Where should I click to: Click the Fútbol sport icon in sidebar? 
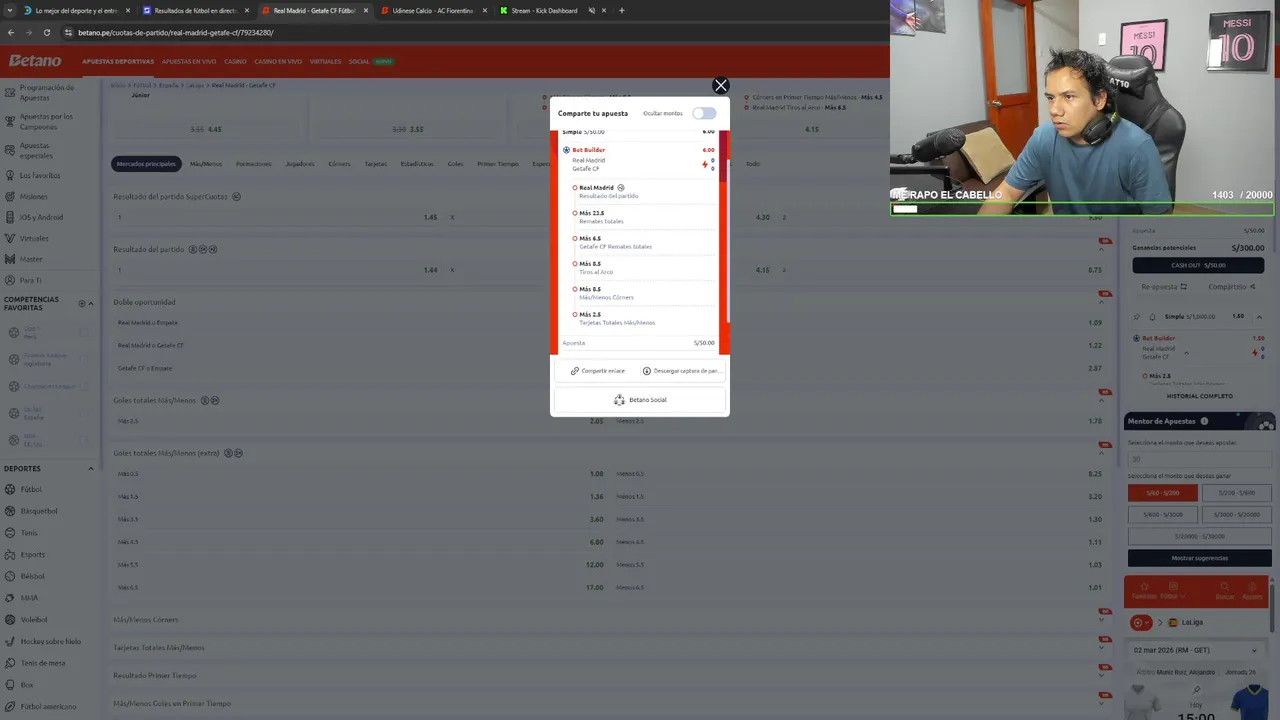[x=9, y=489]
